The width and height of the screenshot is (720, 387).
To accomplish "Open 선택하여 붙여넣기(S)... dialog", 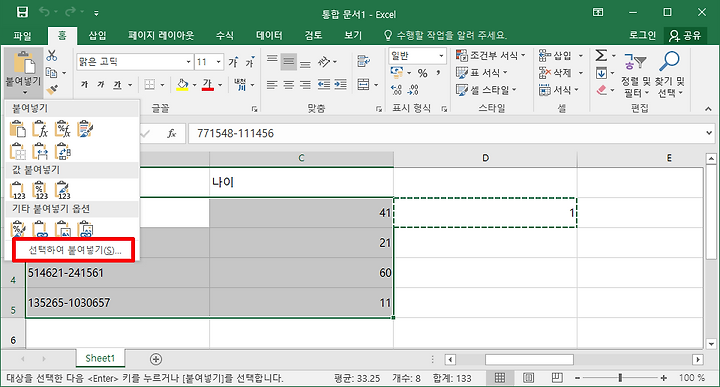I will (74, 250).
